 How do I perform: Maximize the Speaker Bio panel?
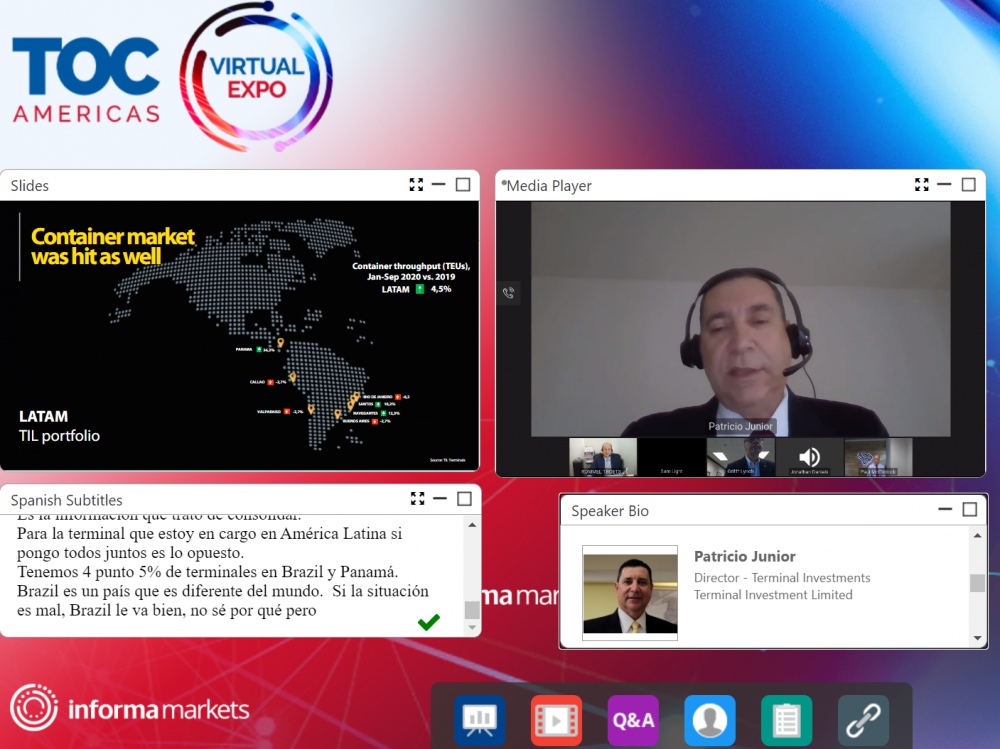click(970, 510)
